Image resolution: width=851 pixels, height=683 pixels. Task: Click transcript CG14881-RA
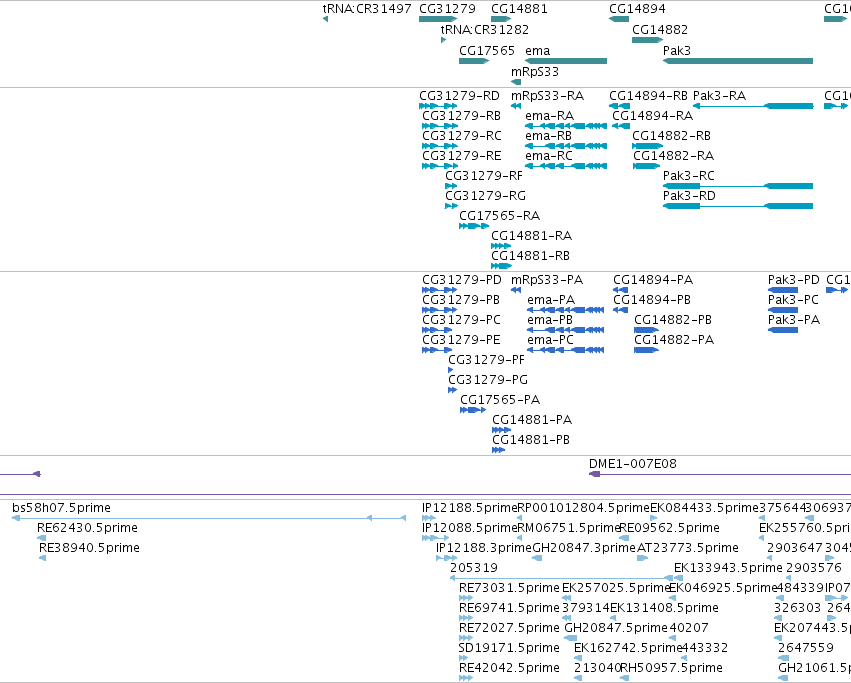pos(532,236)
